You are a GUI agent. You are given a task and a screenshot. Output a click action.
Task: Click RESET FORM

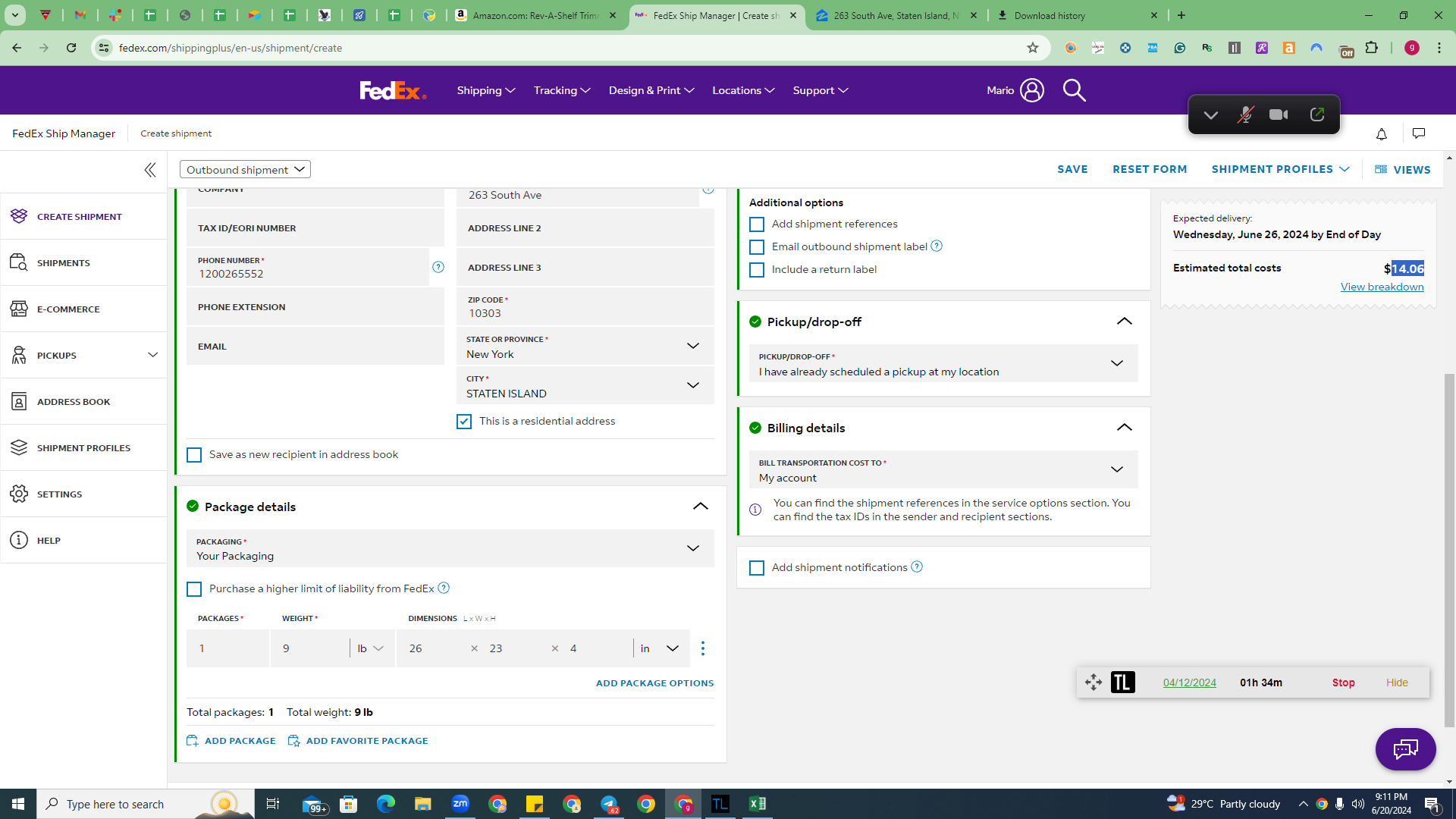click(x=1150, y=169)
